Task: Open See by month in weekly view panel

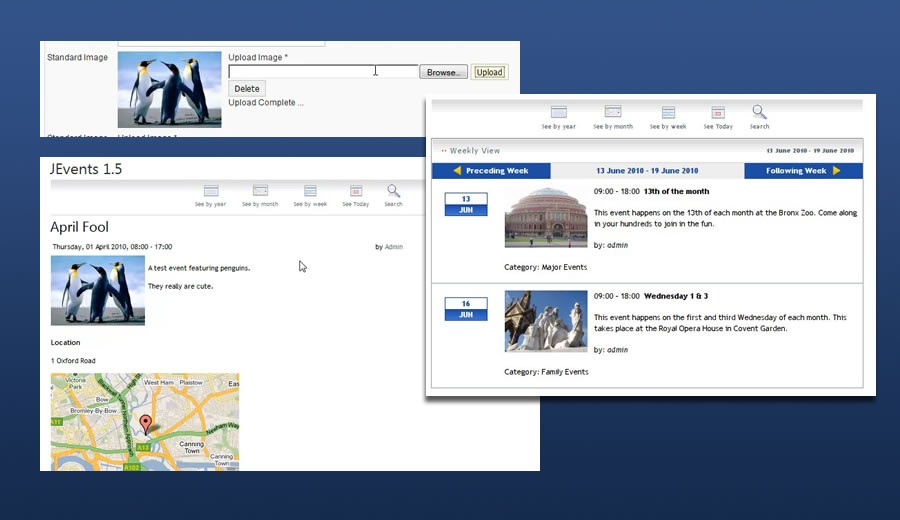Action: coord(613,113)
